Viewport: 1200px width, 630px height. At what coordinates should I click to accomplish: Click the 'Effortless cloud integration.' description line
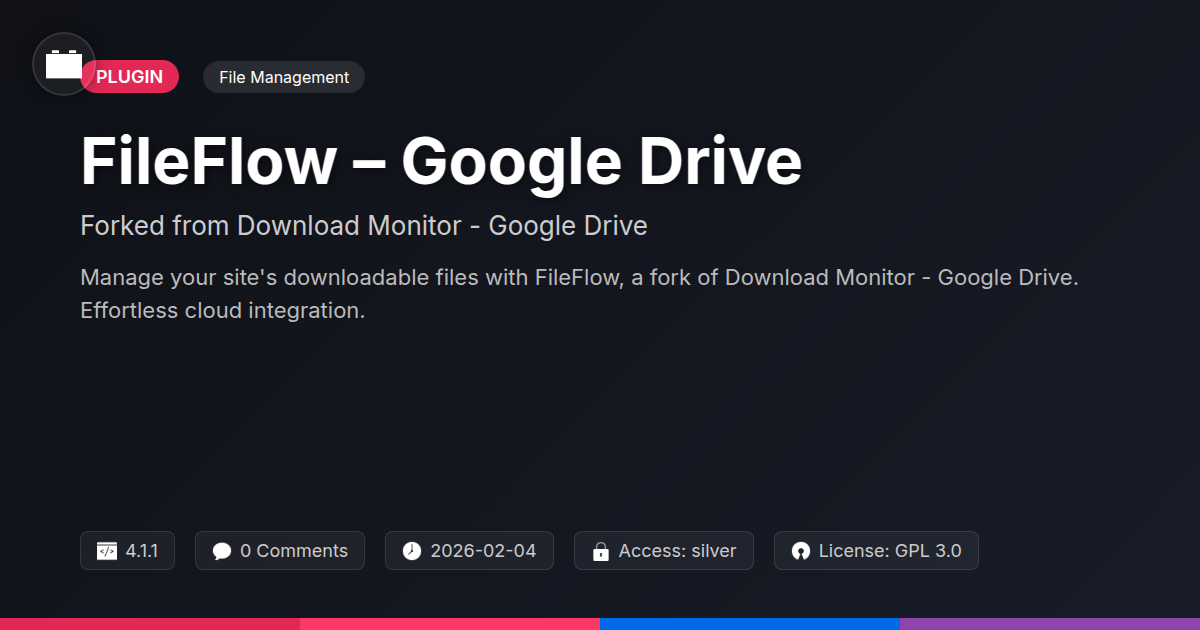click(x=223, y=310)
